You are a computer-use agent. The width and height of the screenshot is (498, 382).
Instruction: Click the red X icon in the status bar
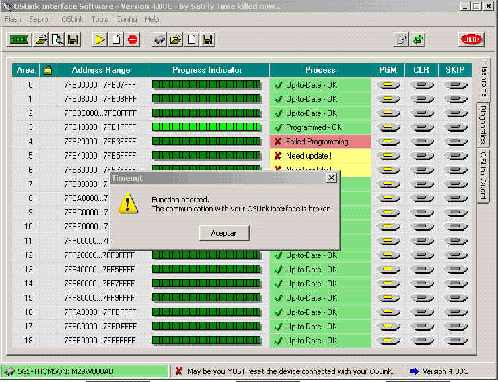tap(179, 371)
